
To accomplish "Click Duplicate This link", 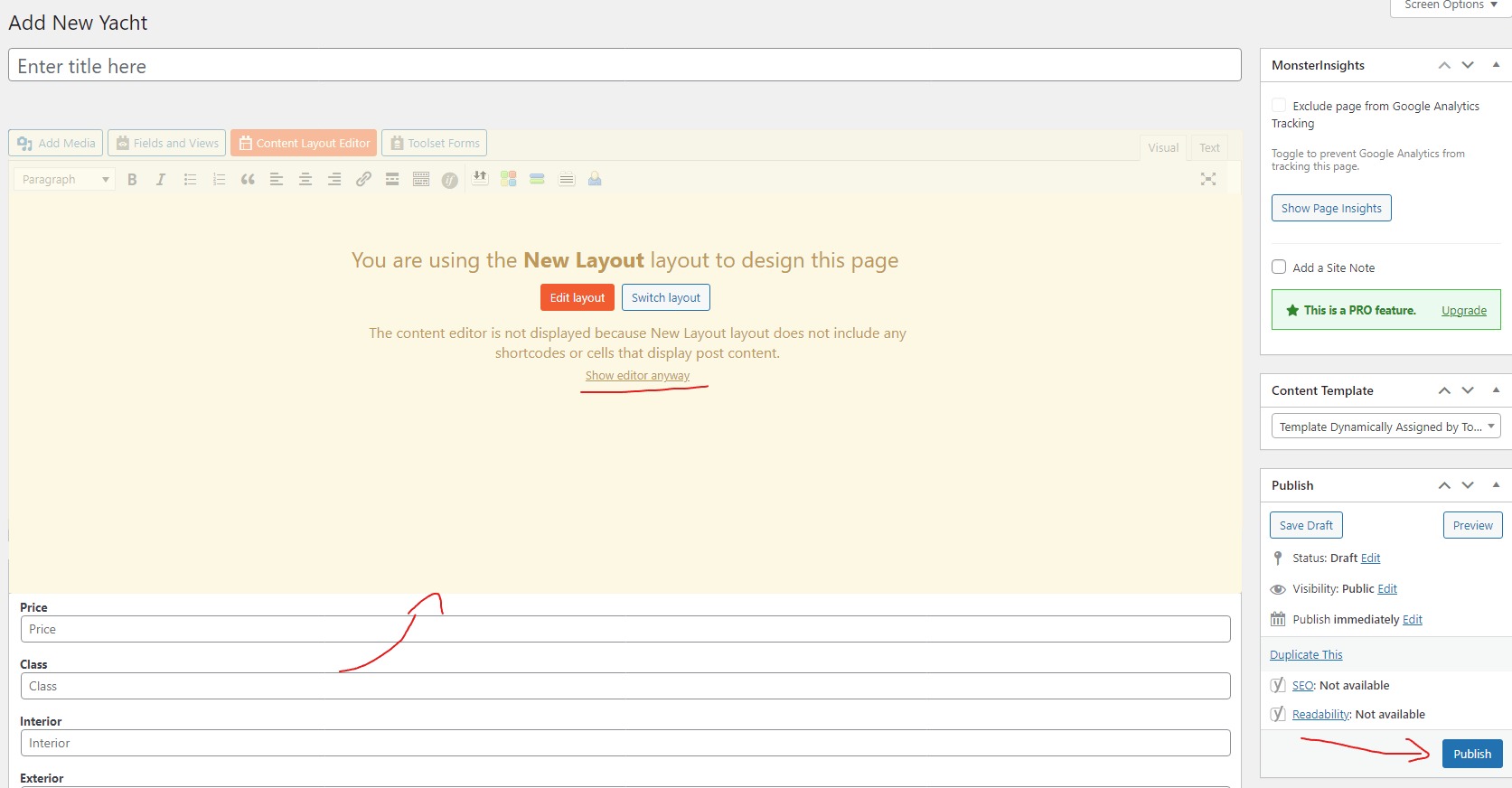I will point(1306,654).
